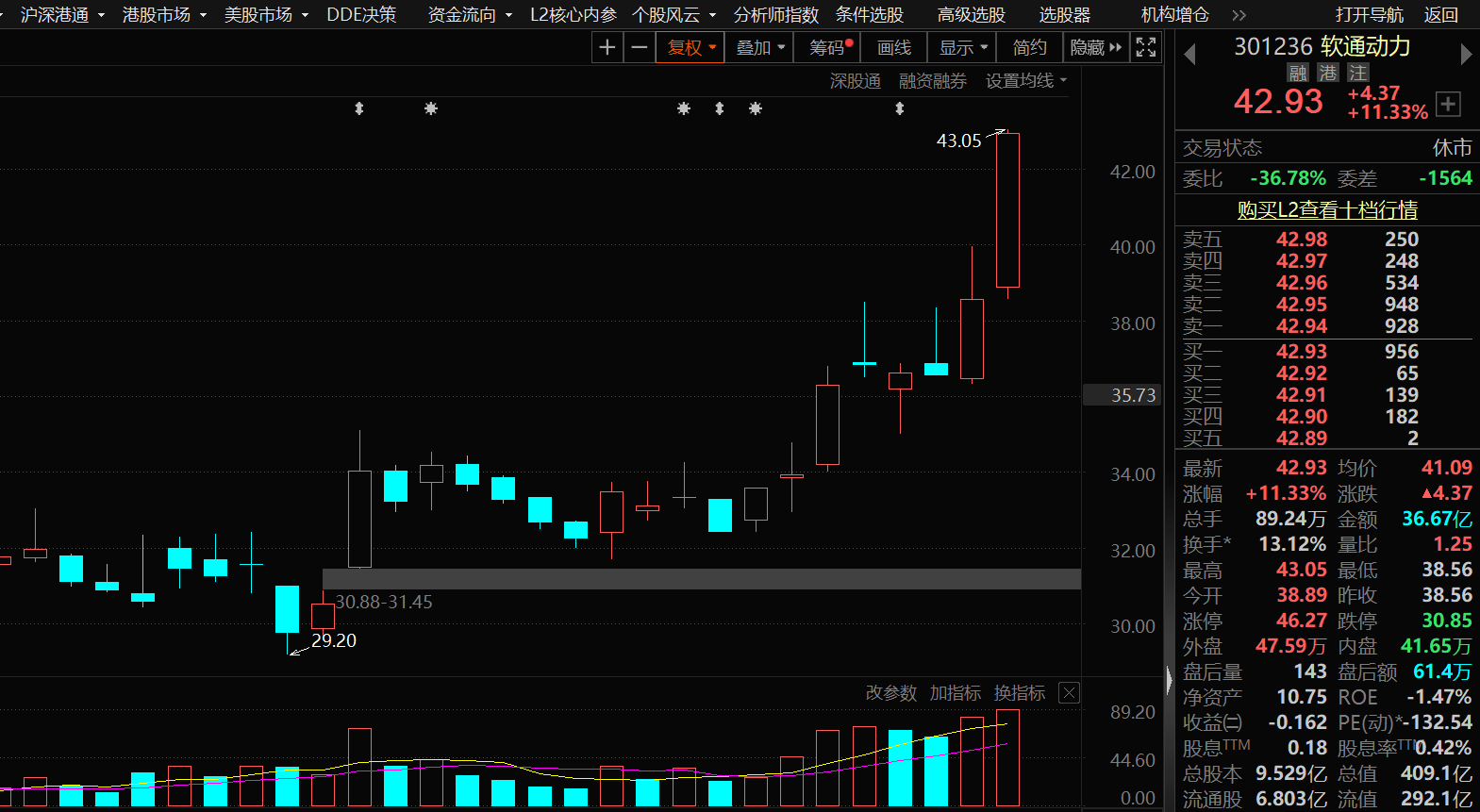
Task: Toggle 融资融券 indicator
Action: [932, 81]
